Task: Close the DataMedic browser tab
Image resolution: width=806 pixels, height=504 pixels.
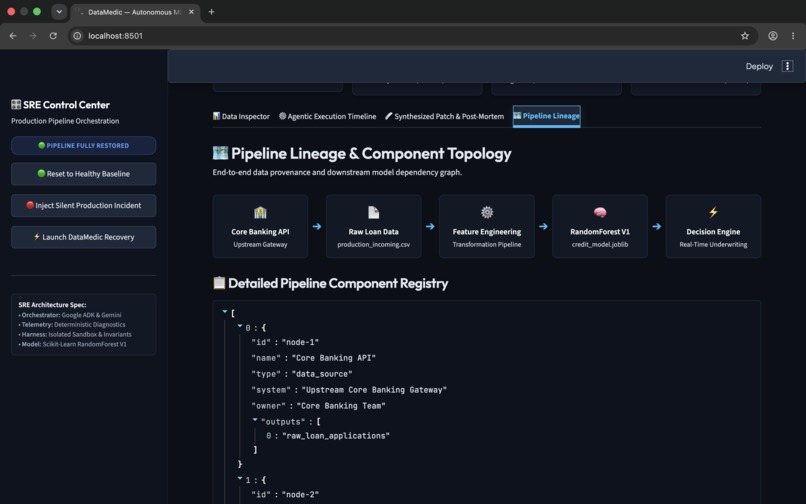Action: click(191, 12)
